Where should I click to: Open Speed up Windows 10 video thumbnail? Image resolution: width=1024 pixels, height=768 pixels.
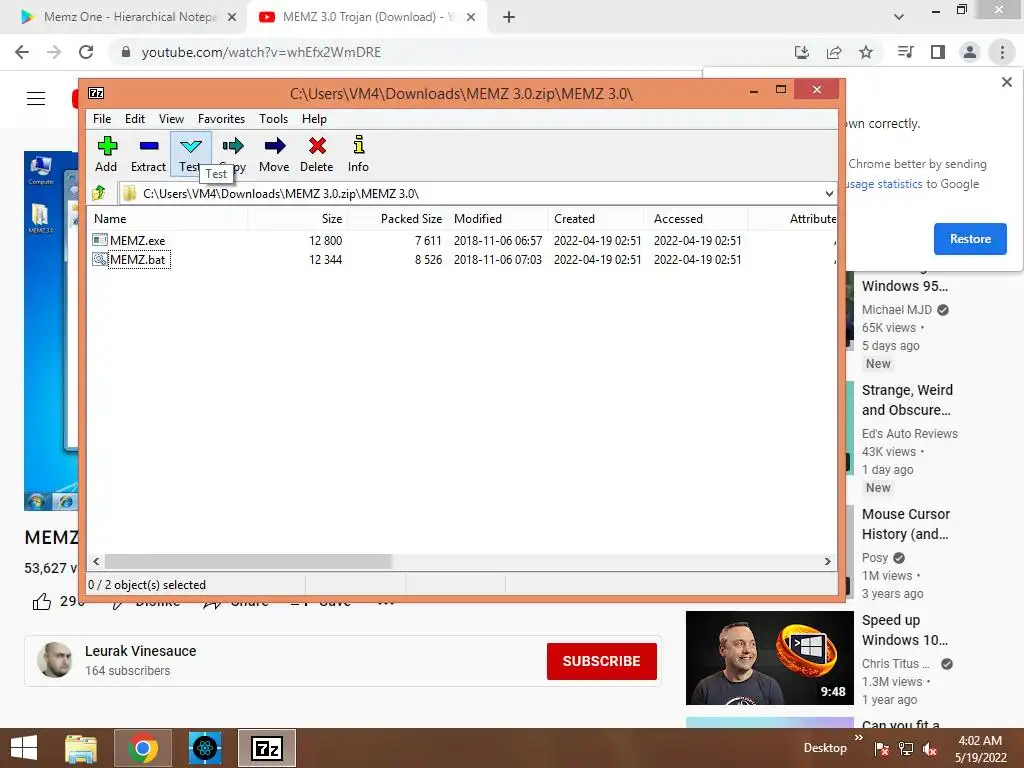pos(769,658)
